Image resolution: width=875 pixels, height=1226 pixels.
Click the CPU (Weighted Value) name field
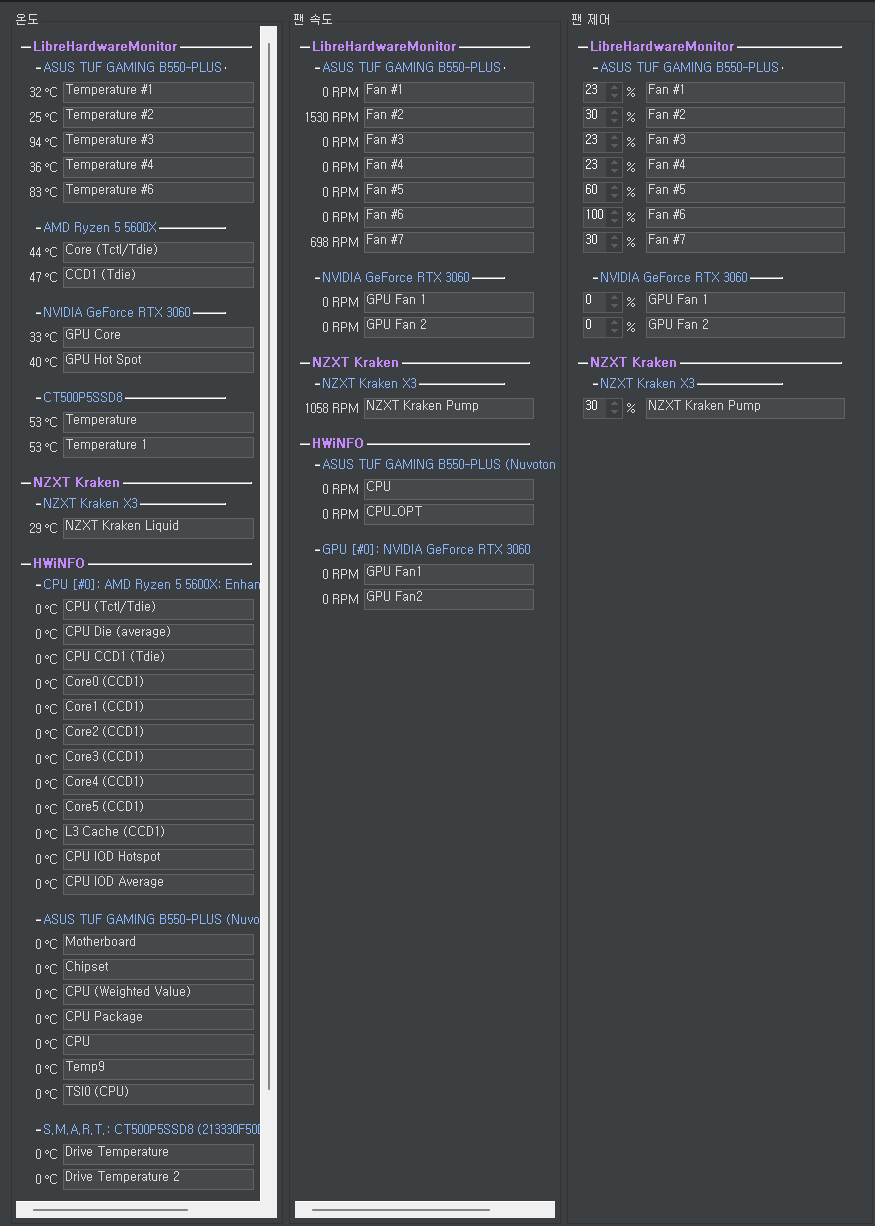coord(158,994)
